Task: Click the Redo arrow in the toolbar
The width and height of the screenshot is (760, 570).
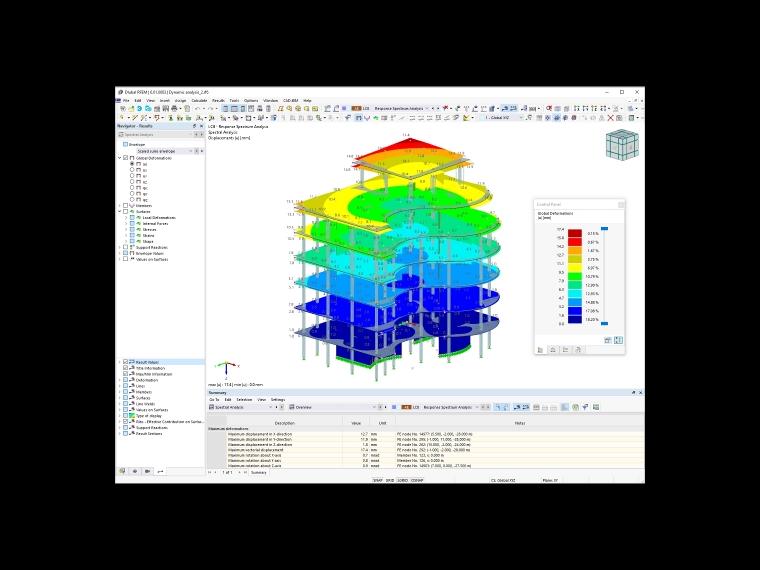Action: (209, 109)
